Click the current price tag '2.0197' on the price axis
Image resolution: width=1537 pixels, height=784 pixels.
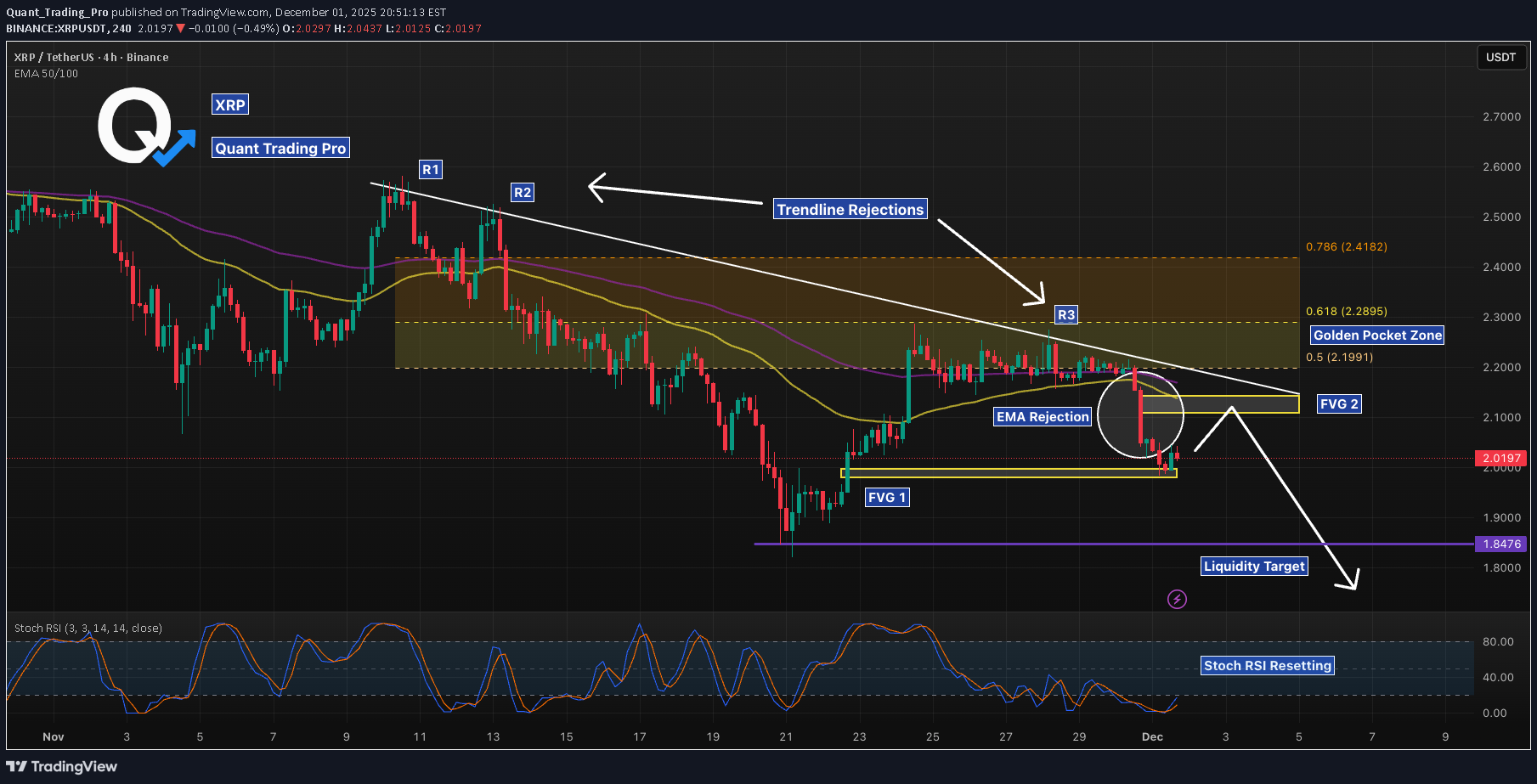pyautogui.click(x=1500, y=458)
